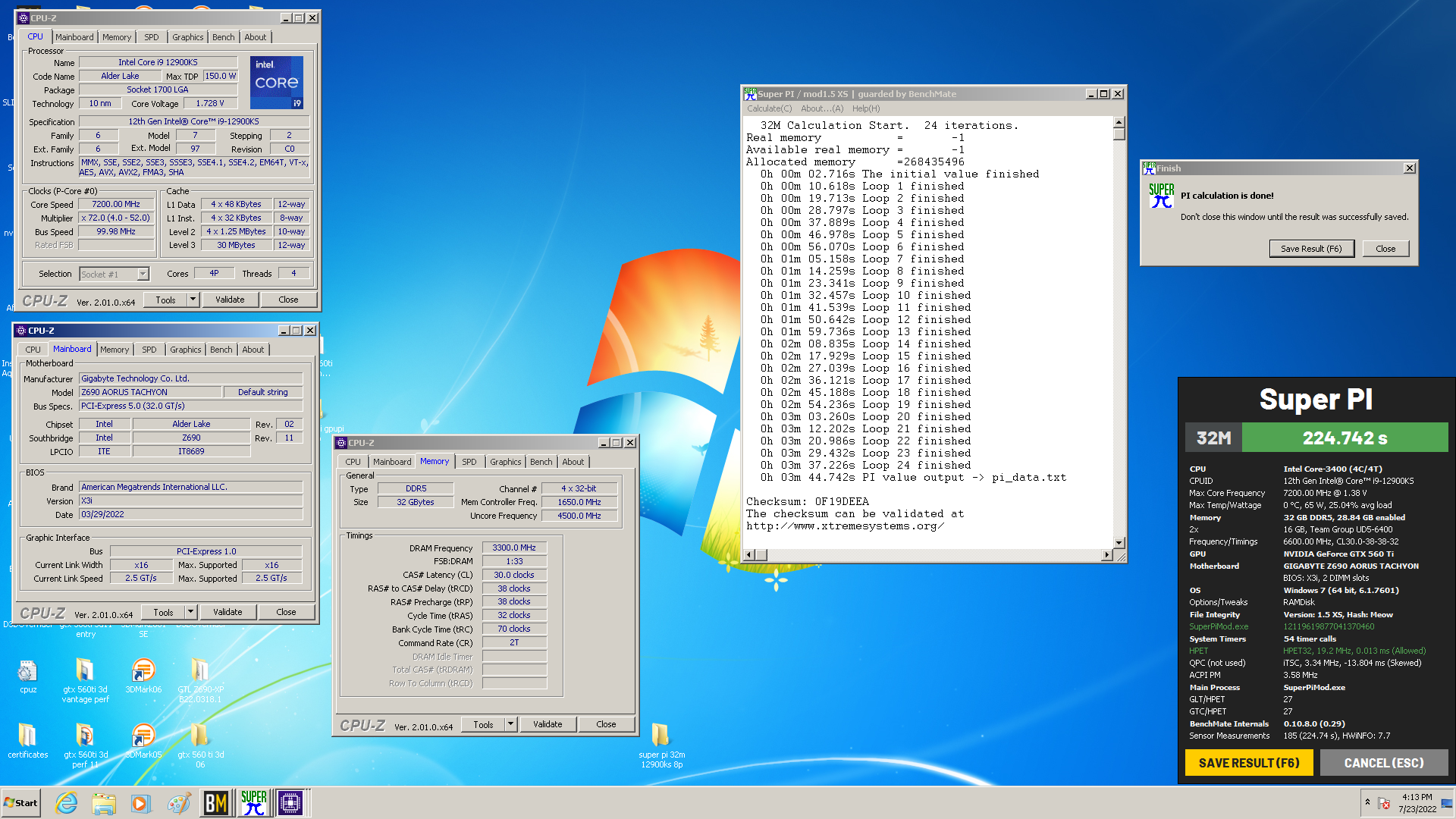
Task: Click the system clock in taskbar
Action: (x=1417, y=803)
